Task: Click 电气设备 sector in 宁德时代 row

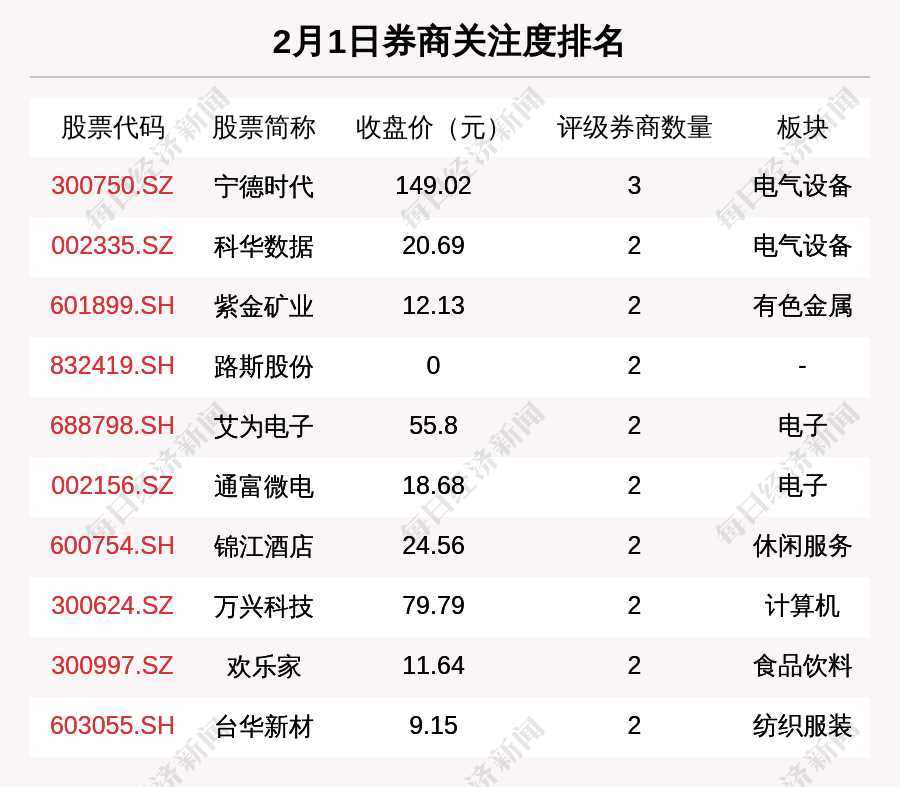Action: pos(802,186)
